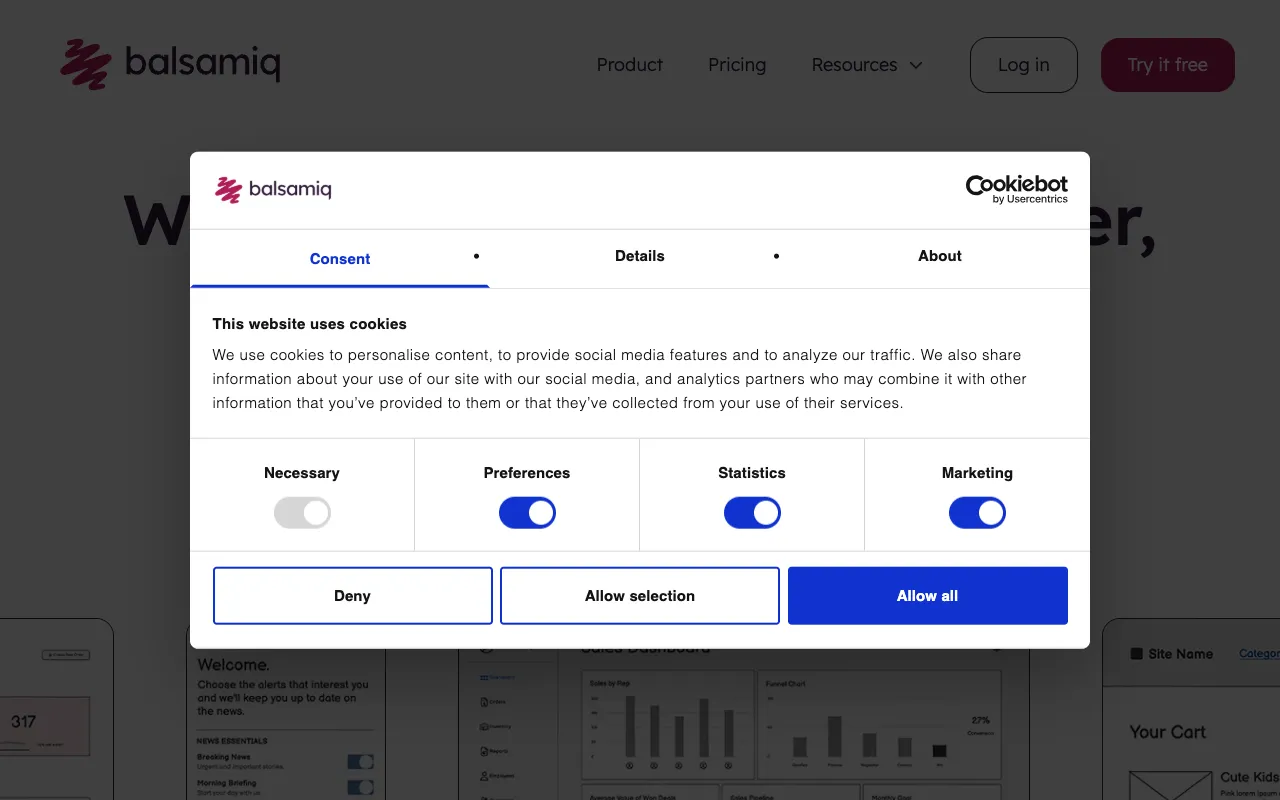Select the Inventory icon in the wireframe sidebar
The height and width of the screenshot is (800, 1280).
pyautogui.click(x=484, y=727)
